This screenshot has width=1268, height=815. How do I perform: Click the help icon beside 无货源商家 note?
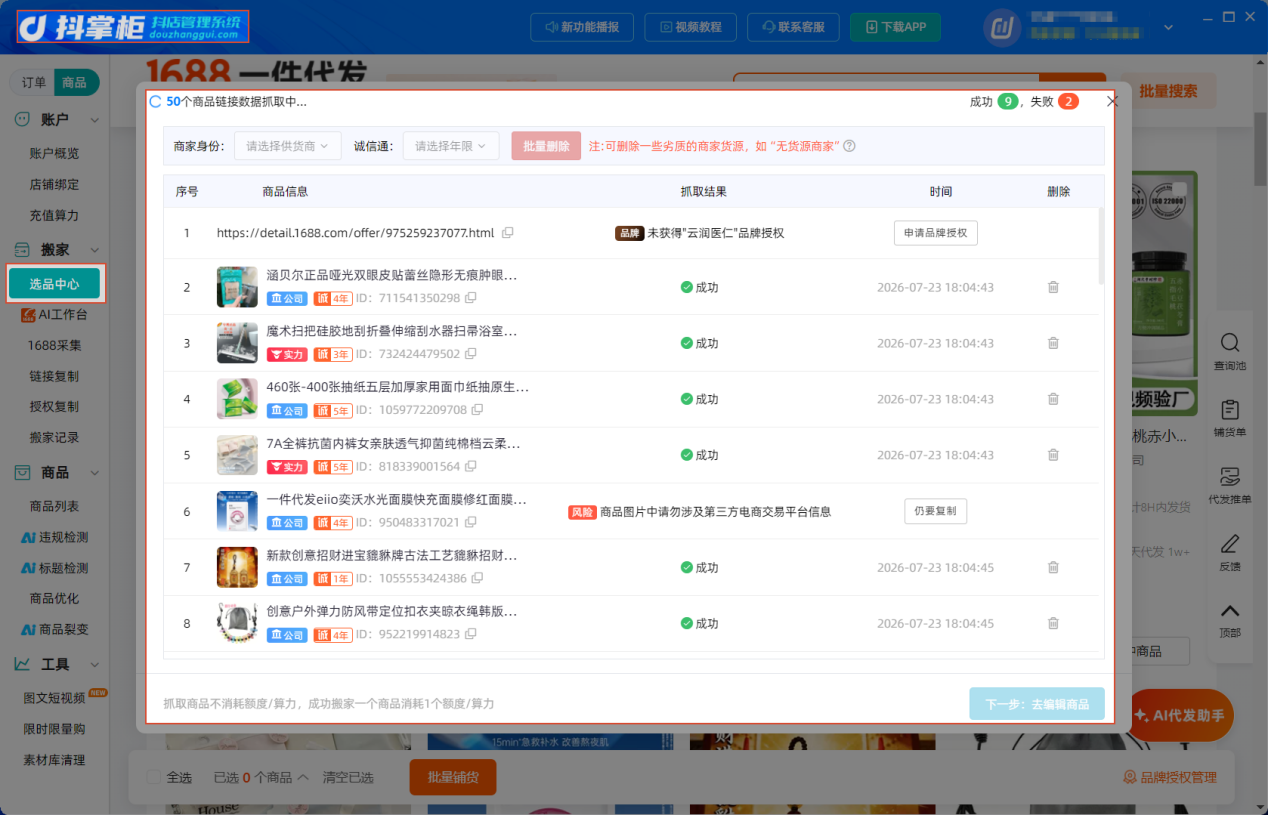849,146
